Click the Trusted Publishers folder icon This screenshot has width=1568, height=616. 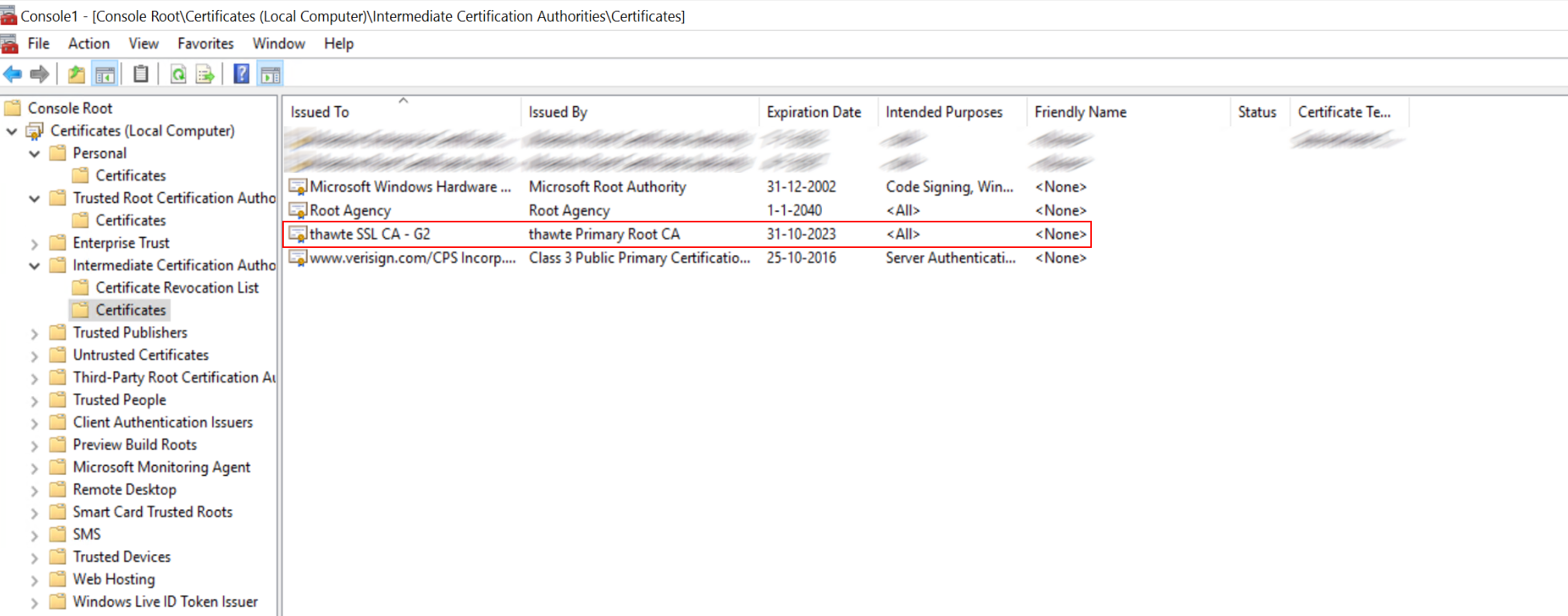pyautogui.click(x=57, y=332)
